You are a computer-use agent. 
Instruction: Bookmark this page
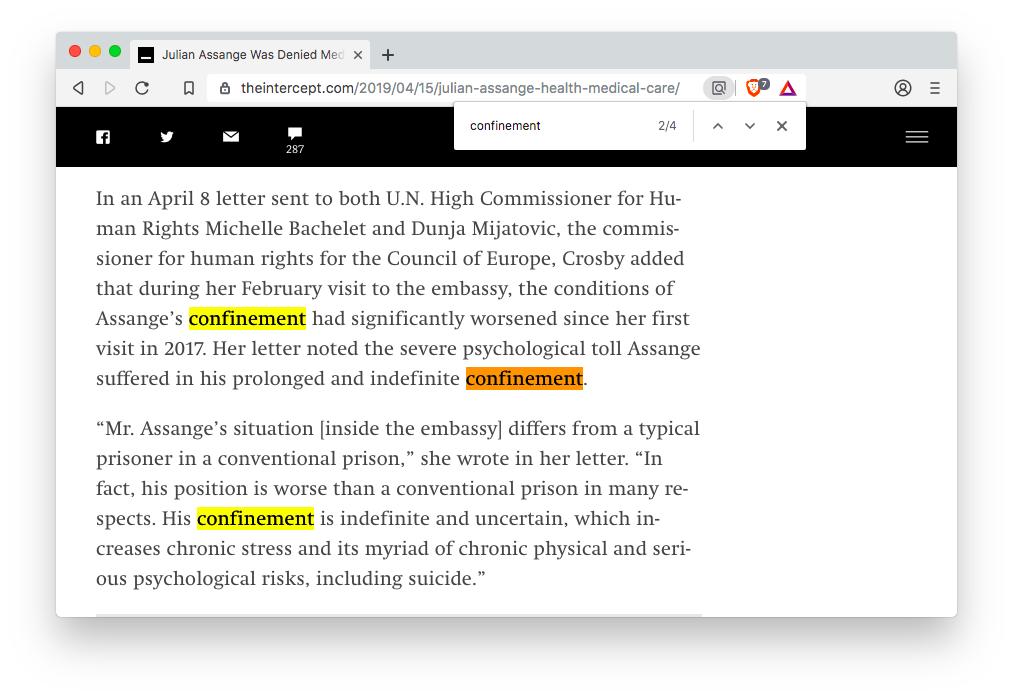point(189,88)
